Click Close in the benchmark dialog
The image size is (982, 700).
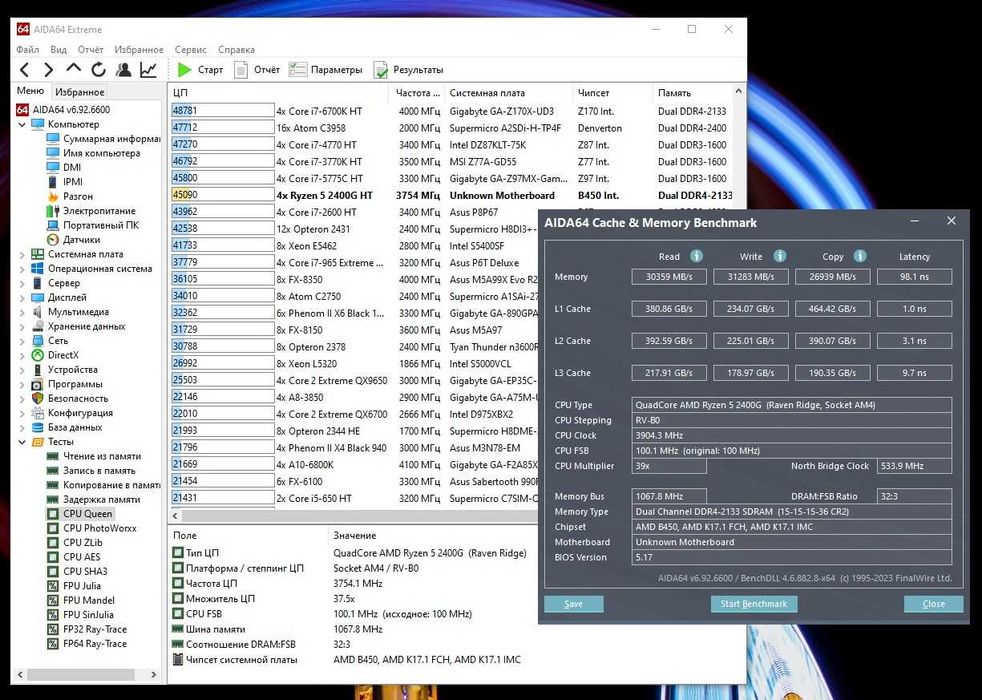coord(933,604)
